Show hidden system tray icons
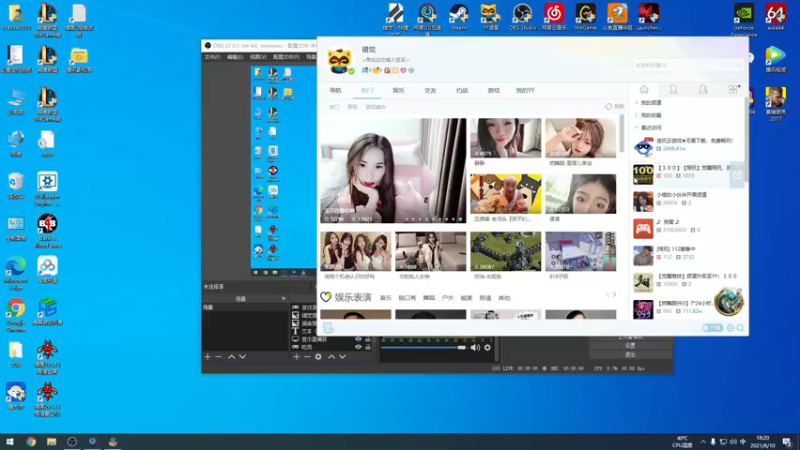The height and width of the screenshot is (450, 800). (703, 442)
